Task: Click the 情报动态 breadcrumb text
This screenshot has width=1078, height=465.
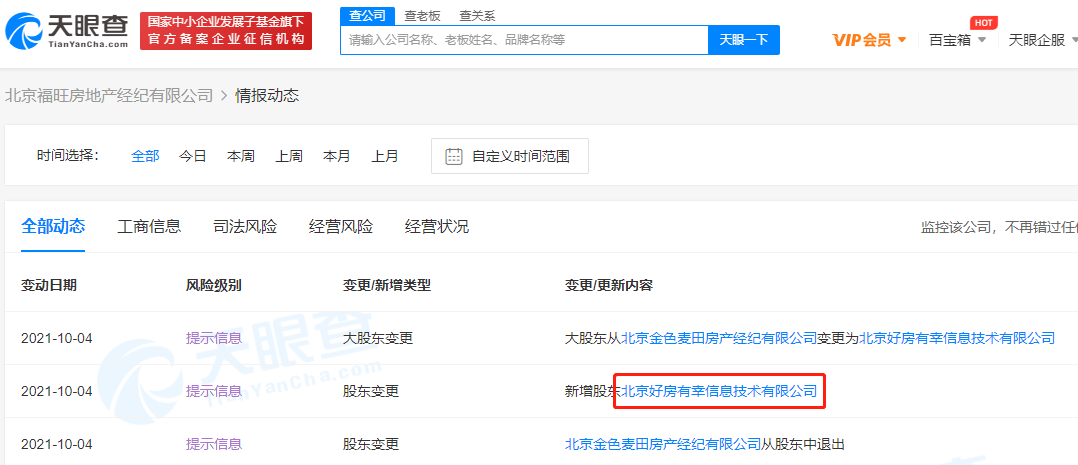Action: pyautogui.click(x=267, y=96)
